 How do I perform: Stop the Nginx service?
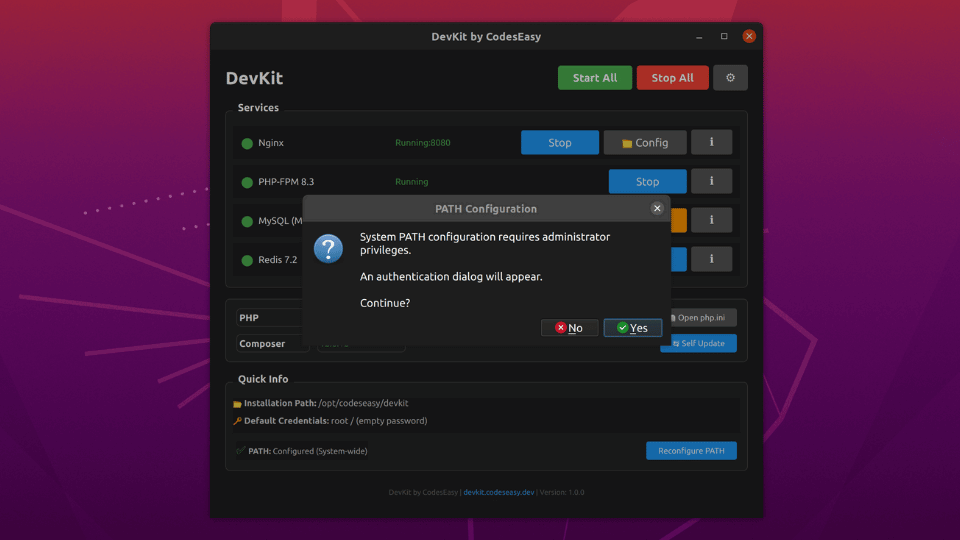[560, 143]
